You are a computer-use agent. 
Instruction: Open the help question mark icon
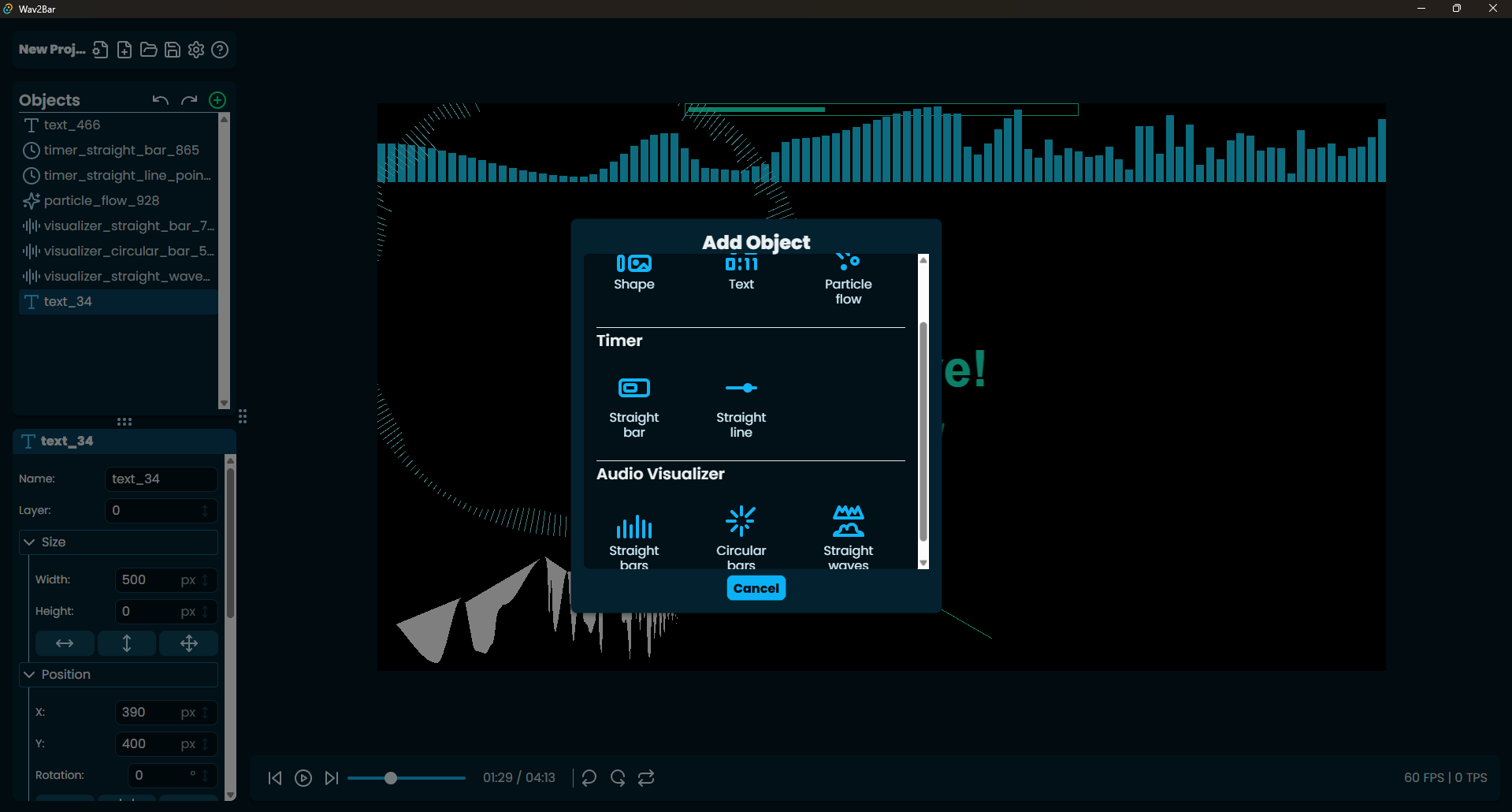point(221,50)
